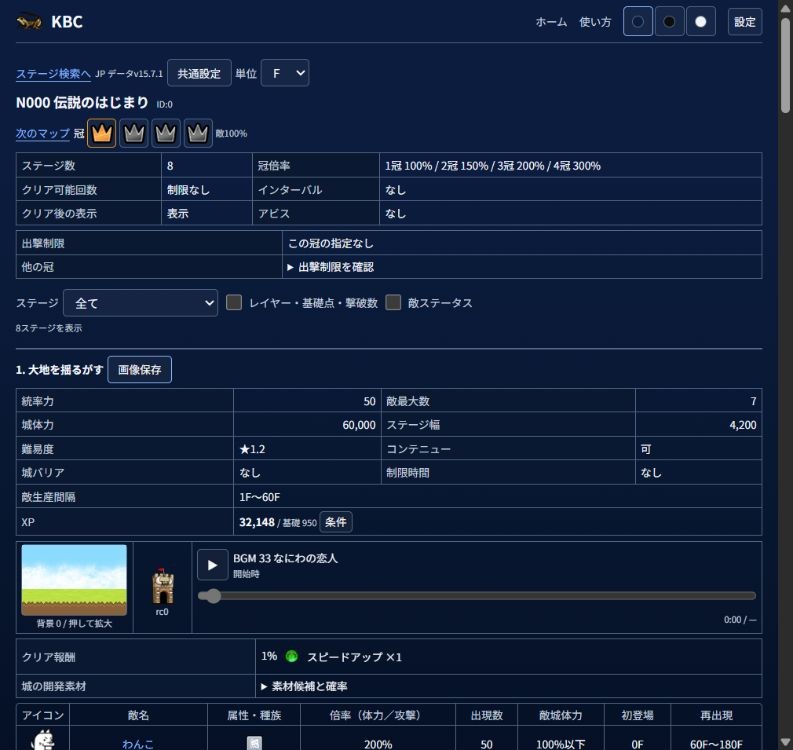Click the ★1.2 難易度 value
Image resolution: width=793 pixels, height=750 pixels.
coord(252,449)
